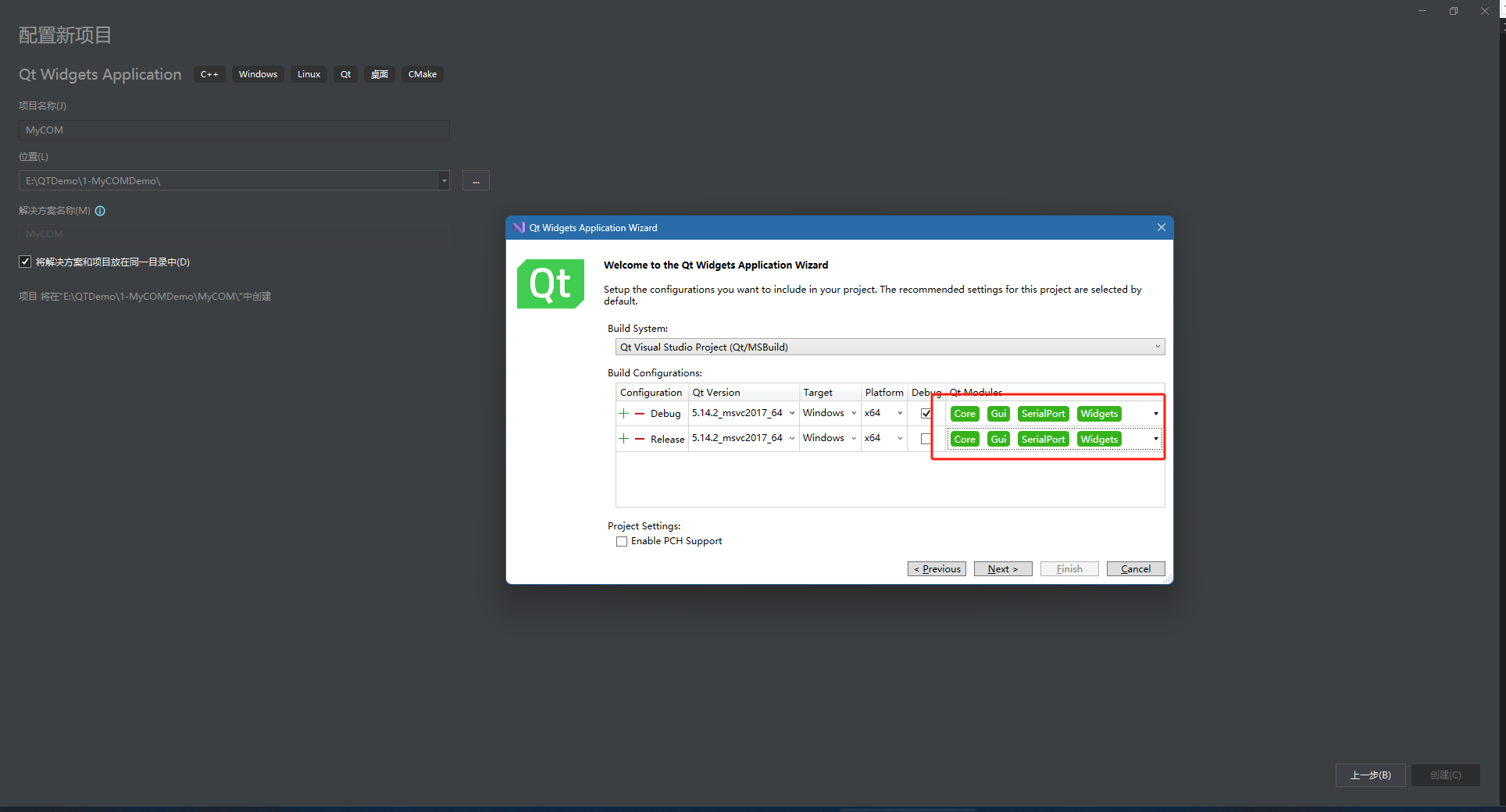1506x812 pixels.
Task: Close the Qt Widgets Application Wizard dialog
Action: (x=1161, y=227)
